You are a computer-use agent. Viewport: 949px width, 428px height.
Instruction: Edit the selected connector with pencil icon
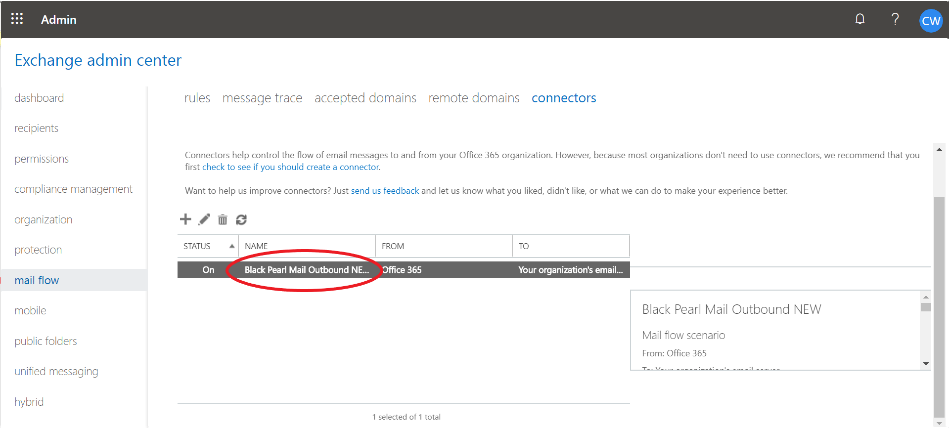click(204, 219)
